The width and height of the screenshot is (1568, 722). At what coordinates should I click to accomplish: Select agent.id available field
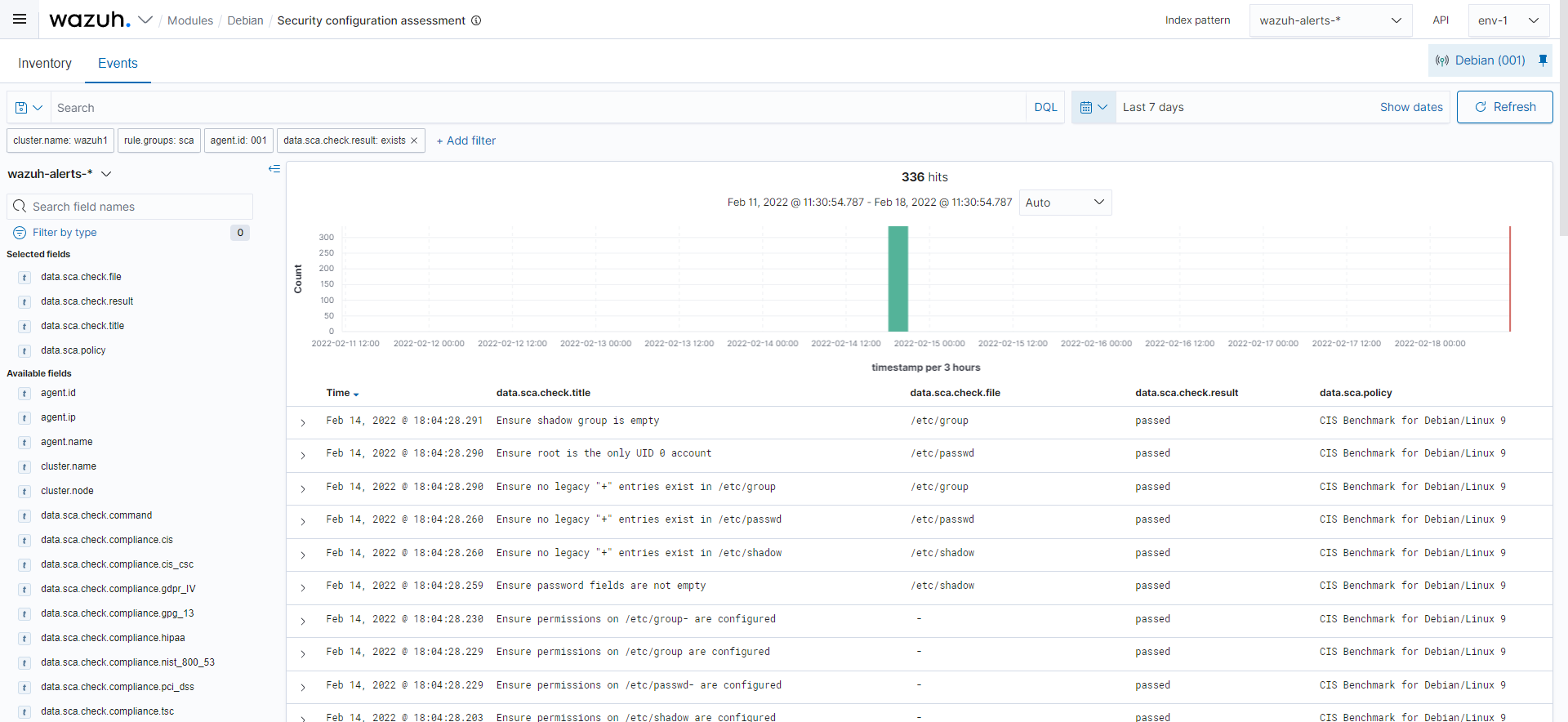point(58,393)
